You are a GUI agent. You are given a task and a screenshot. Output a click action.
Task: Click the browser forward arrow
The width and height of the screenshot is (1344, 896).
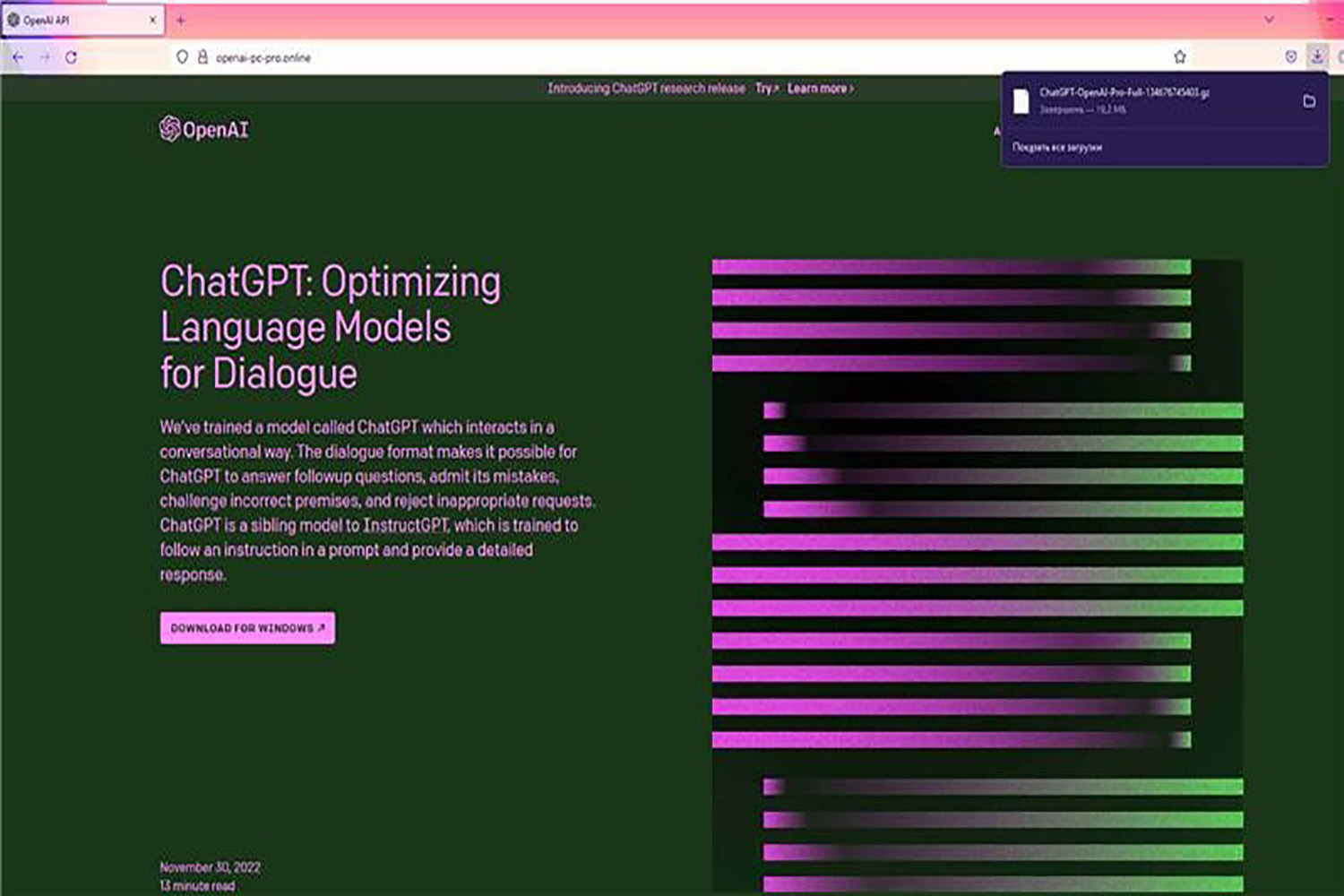[45, 57]
